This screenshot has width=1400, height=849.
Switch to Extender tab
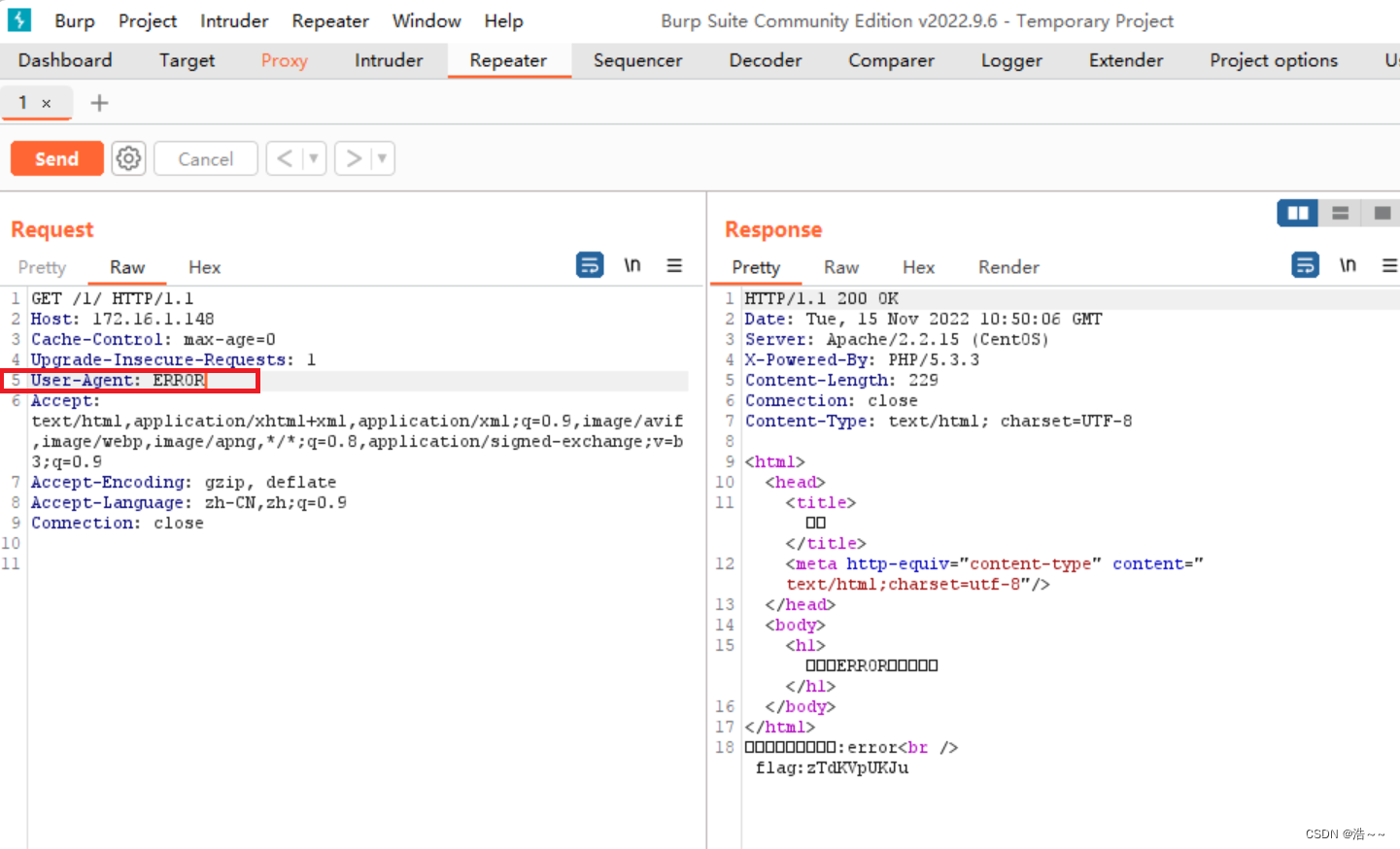tap(1126, 60)
